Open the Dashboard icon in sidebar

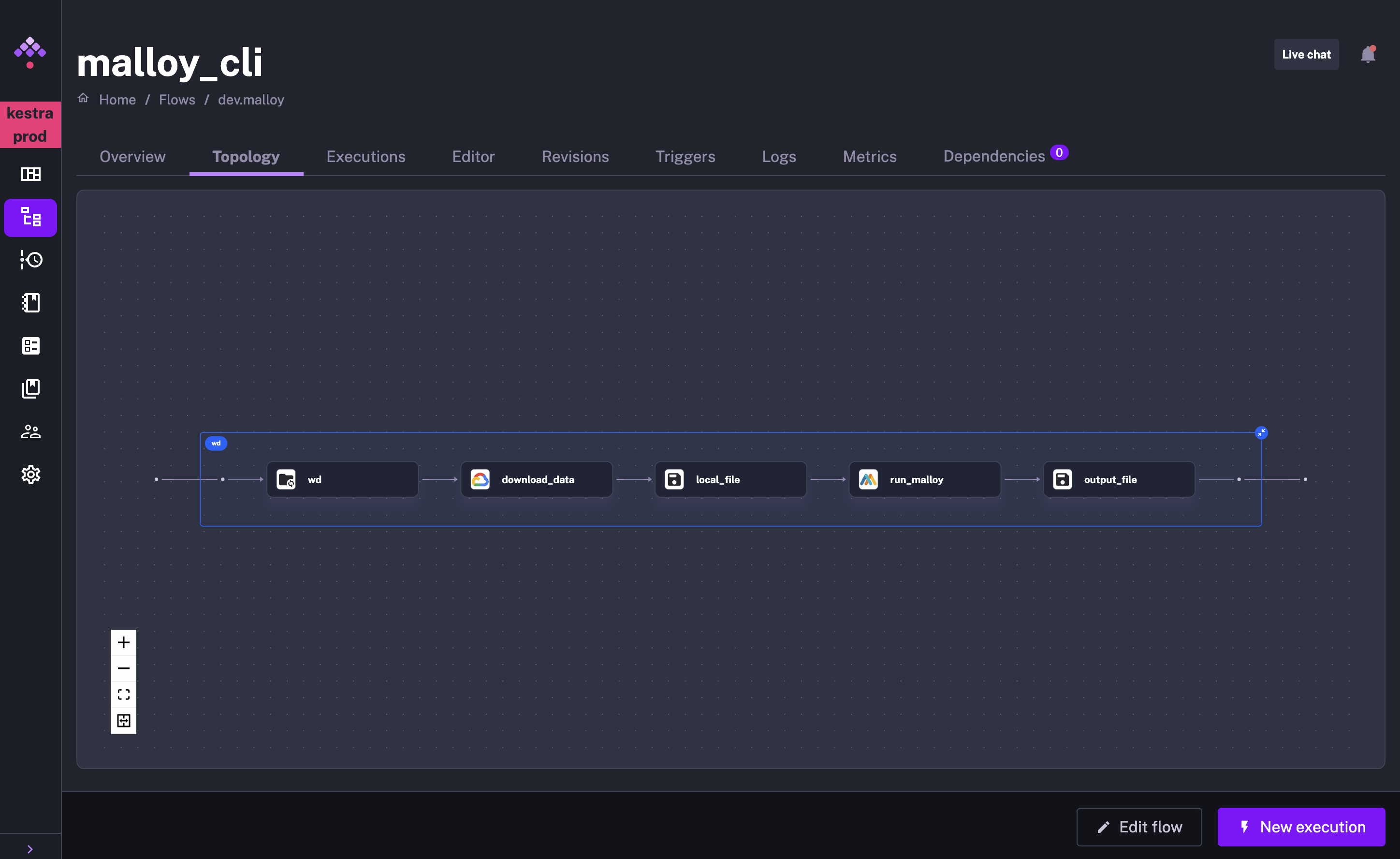[30, 174]
